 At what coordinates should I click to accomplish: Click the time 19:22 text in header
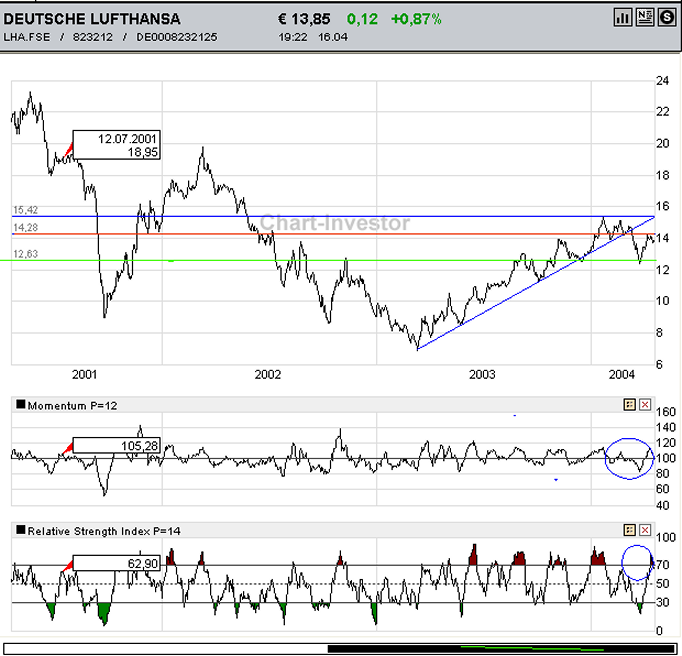(292, 37)
